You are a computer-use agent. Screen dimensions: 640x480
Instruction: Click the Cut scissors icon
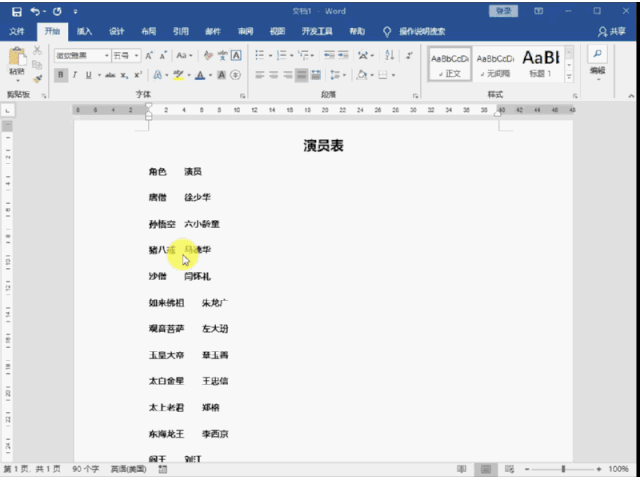(37, 50)
